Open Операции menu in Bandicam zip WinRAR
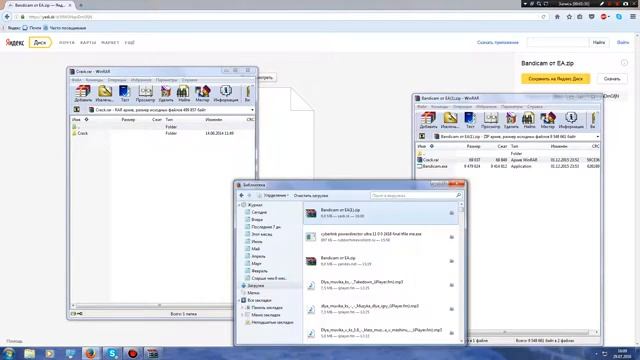This screenshot has width=640, height=360. click(x=462, y=107)
